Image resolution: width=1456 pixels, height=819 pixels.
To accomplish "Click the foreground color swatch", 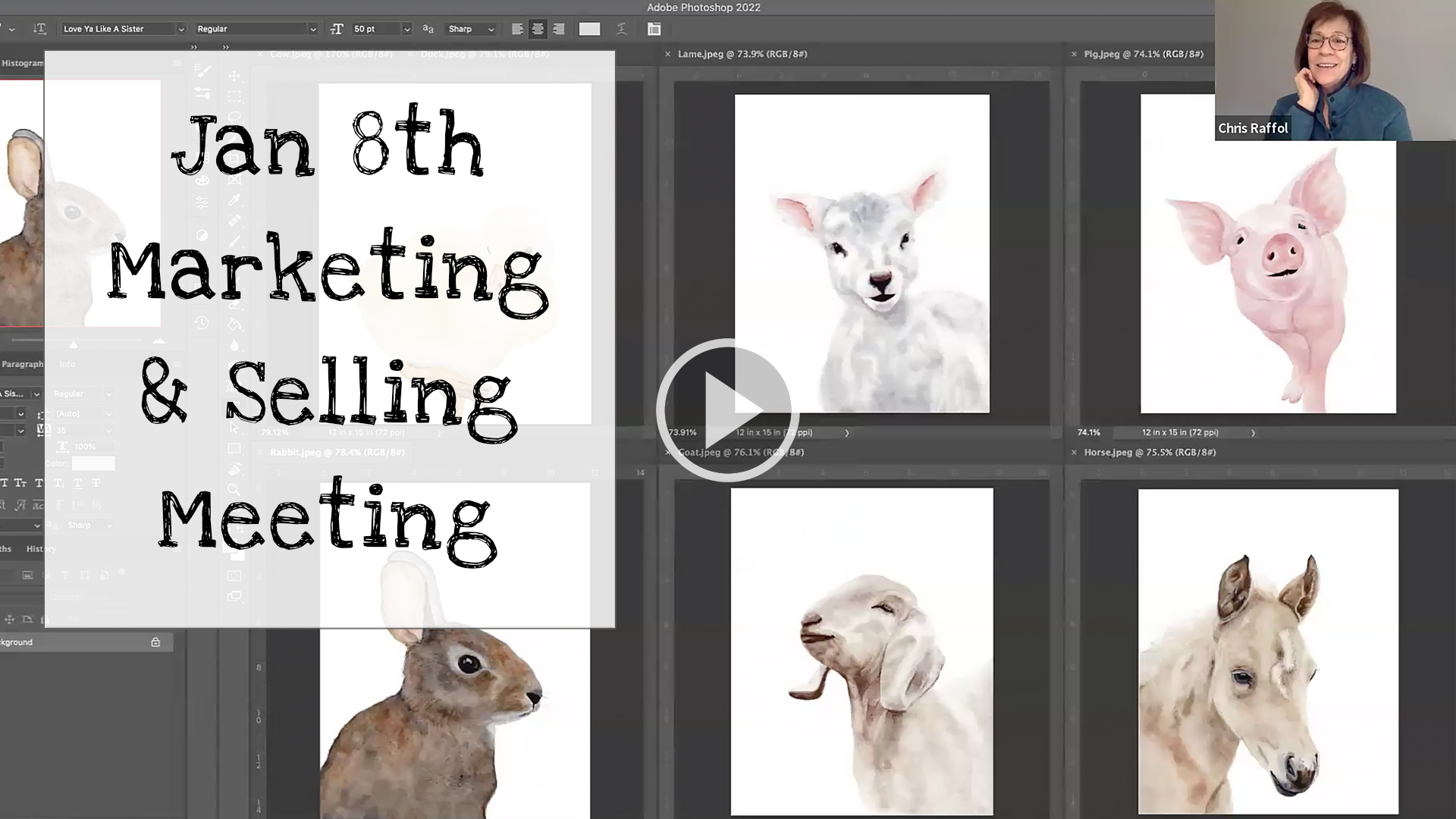I will coord(231,544).
